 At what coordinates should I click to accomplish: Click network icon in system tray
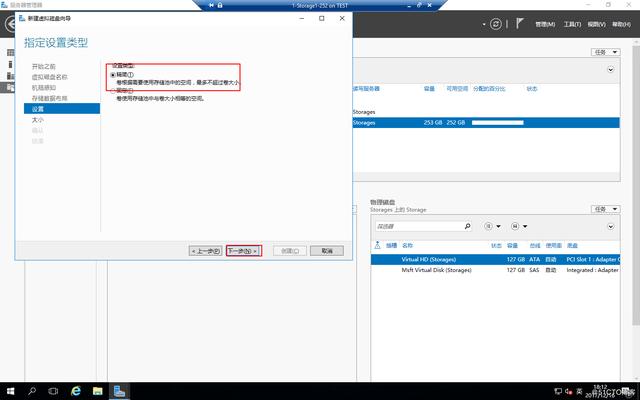click(x=558, y=391)
